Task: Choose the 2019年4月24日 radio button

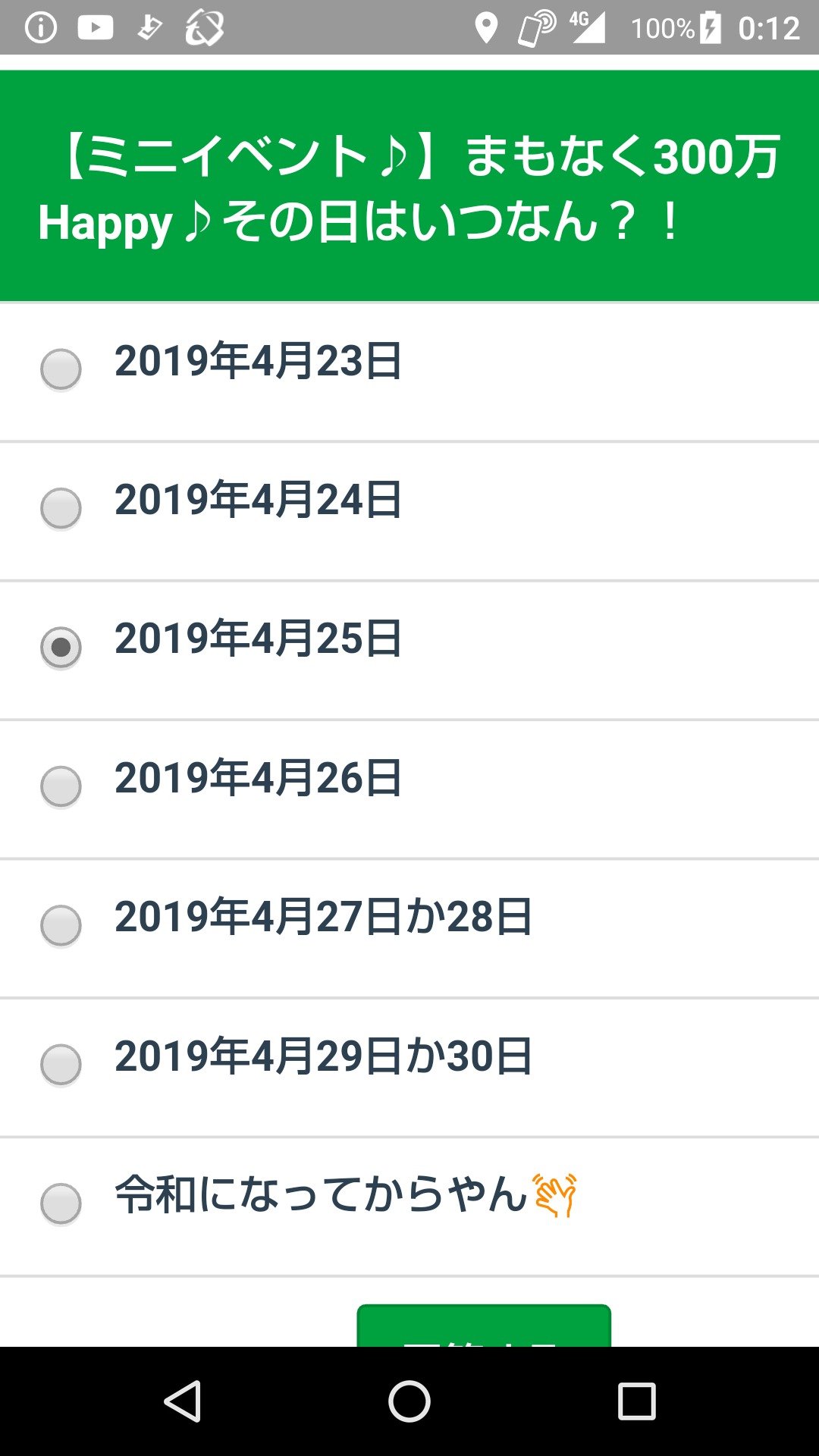Action: pos(61,508)
